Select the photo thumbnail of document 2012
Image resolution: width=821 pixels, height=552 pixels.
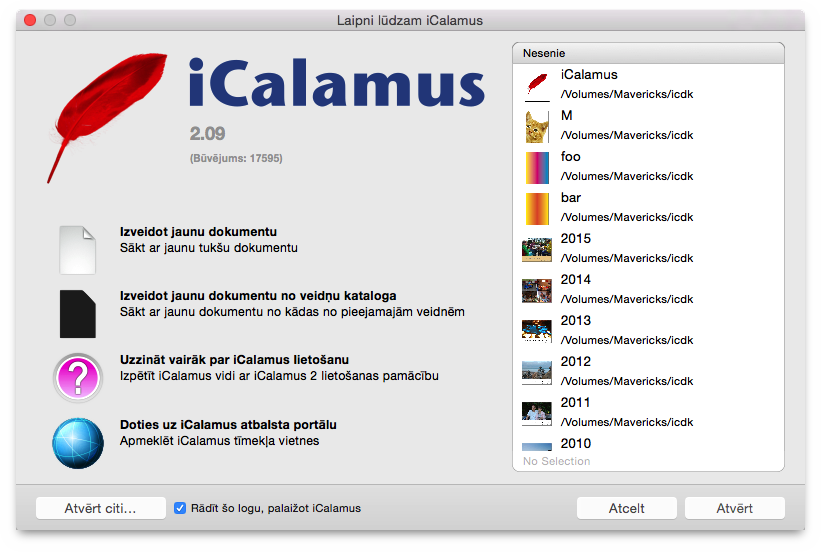[x=537, y=372]
